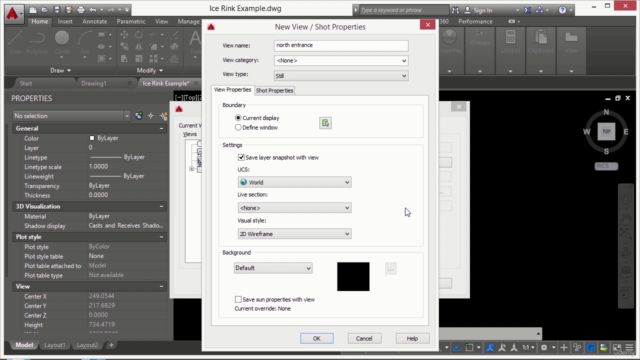Expand the Draw panel flyout
This screenshot has width=640, height=360.
tap(60, 70)
